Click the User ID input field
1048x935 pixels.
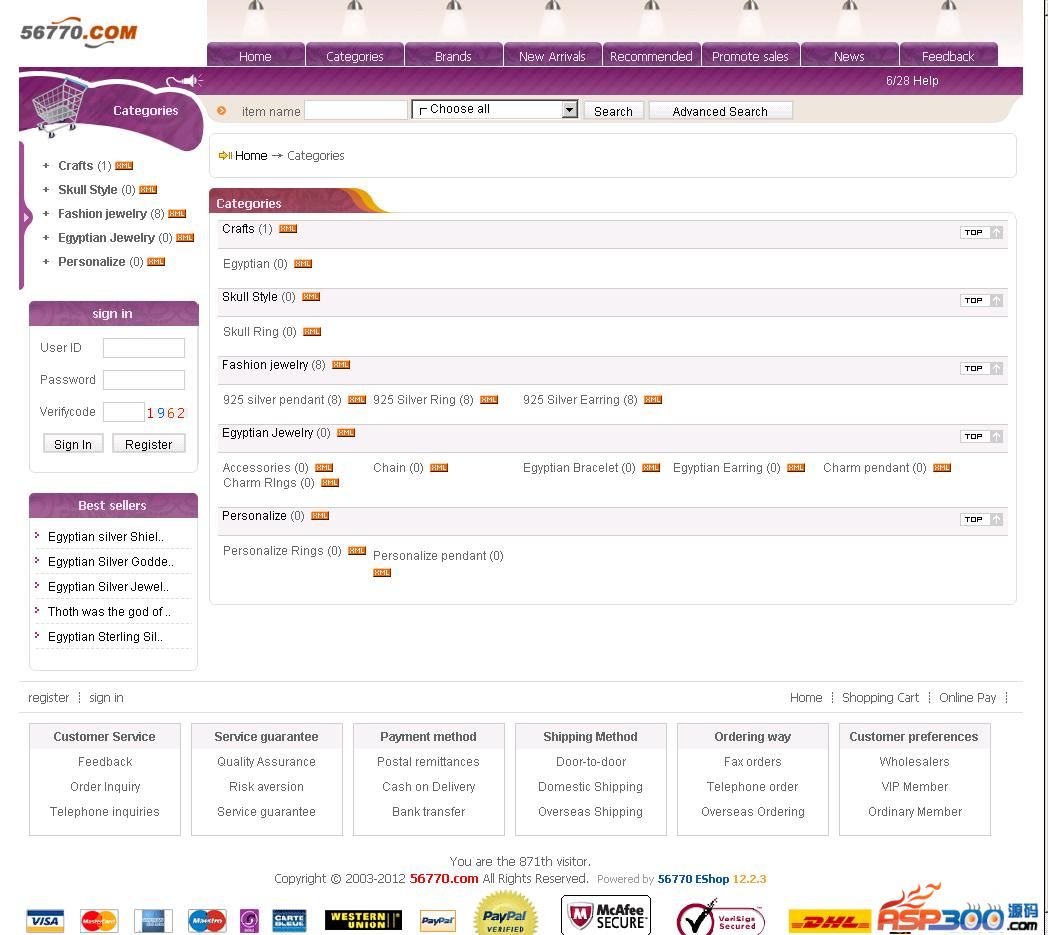click(144, 348)
